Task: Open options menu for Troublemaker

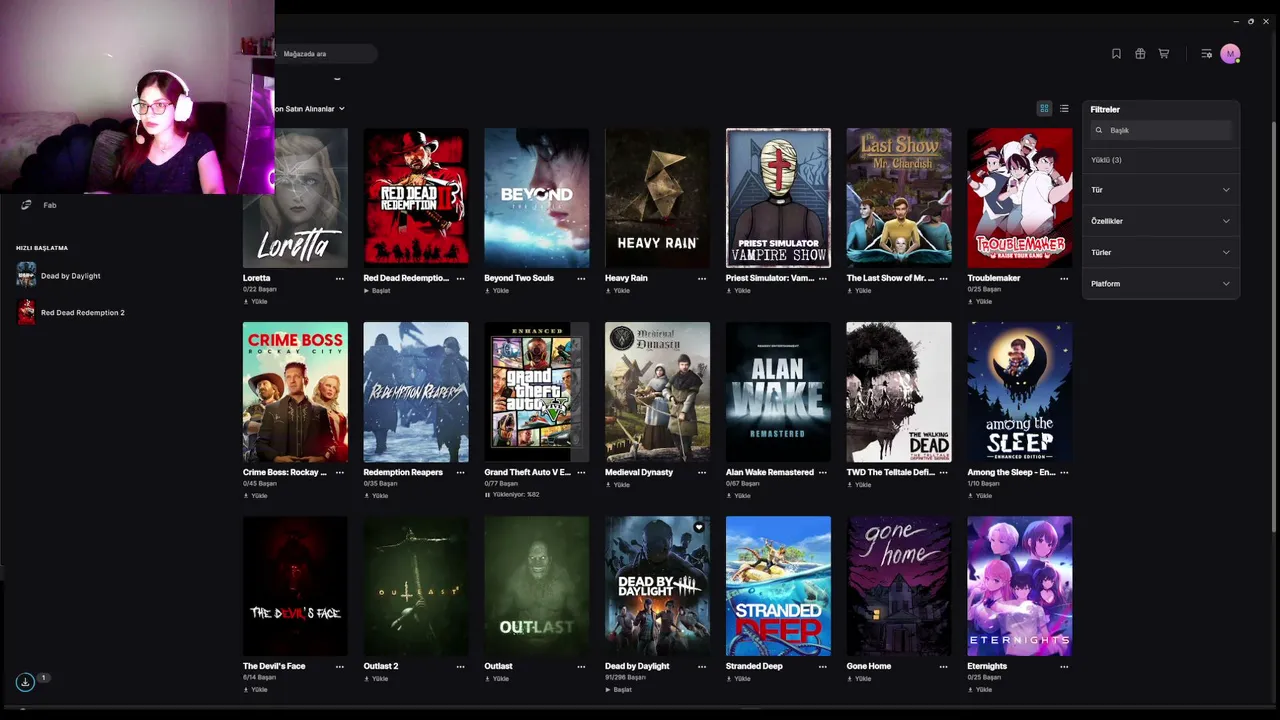Action: (x=1064, y=279)
